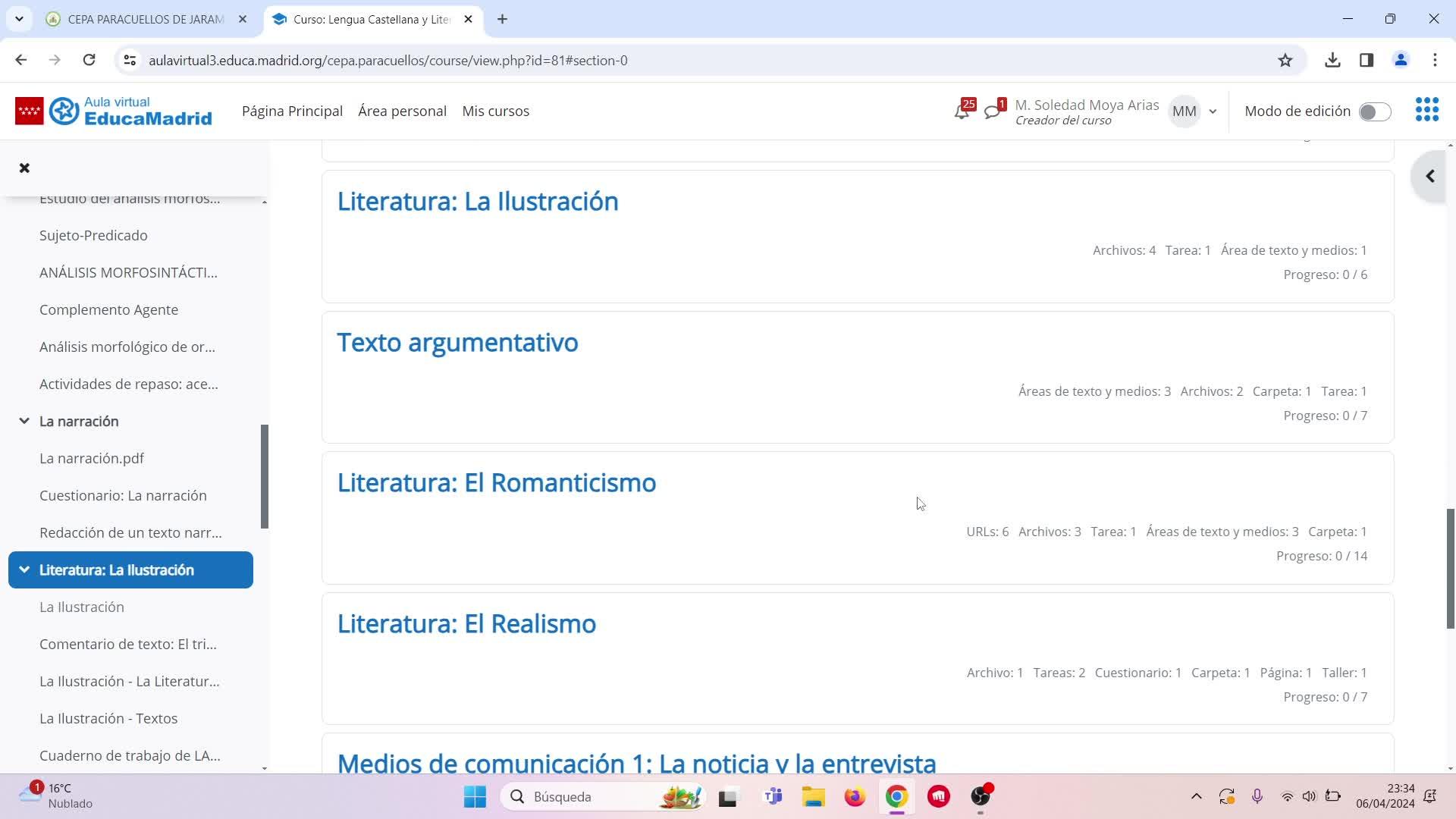Close the course index drawer
Image resolution: width=1456 pixels, height=819 pixels.
click(24, 168)
